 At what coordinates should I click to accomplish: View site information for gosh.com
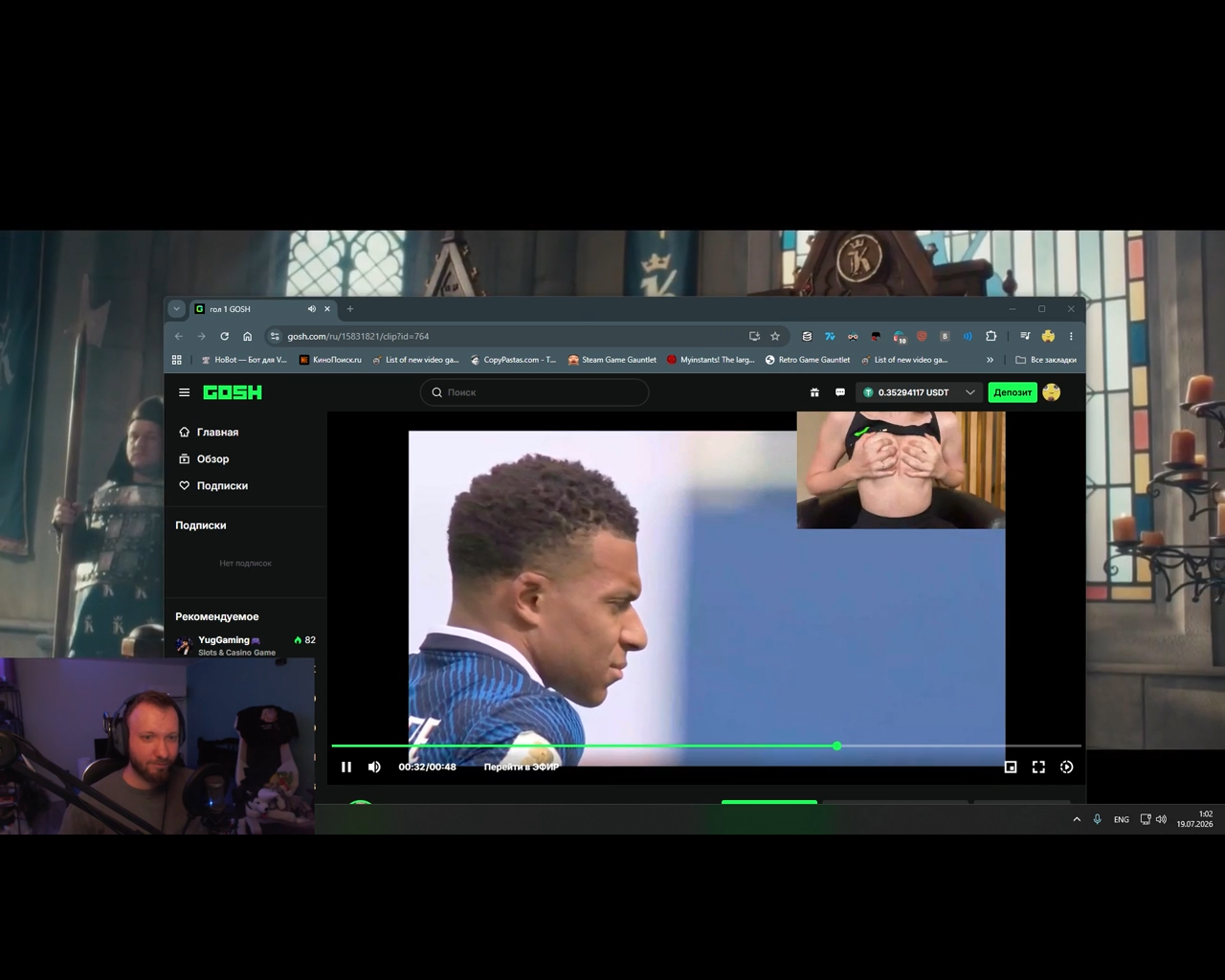pyautogui.click(x=275, y=336)
